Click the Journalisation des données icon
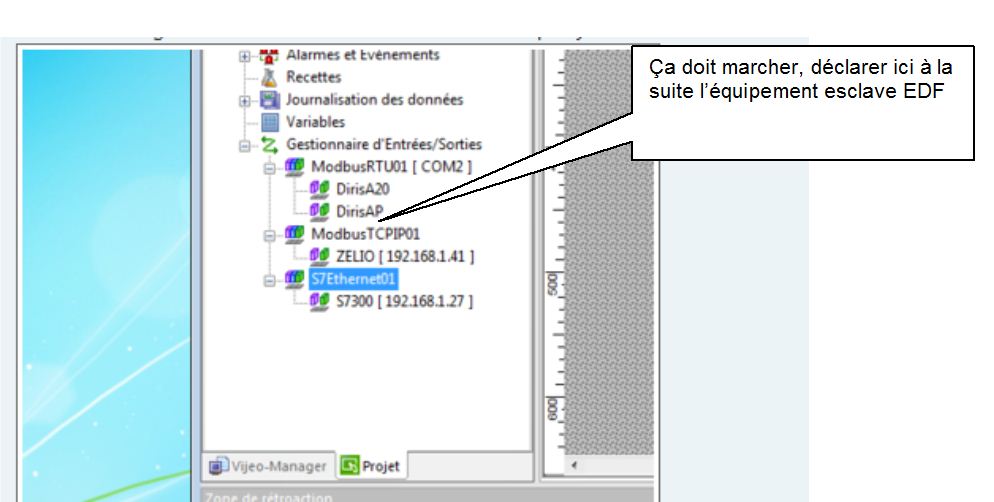The image size is (994, 502). pos(269,100)
